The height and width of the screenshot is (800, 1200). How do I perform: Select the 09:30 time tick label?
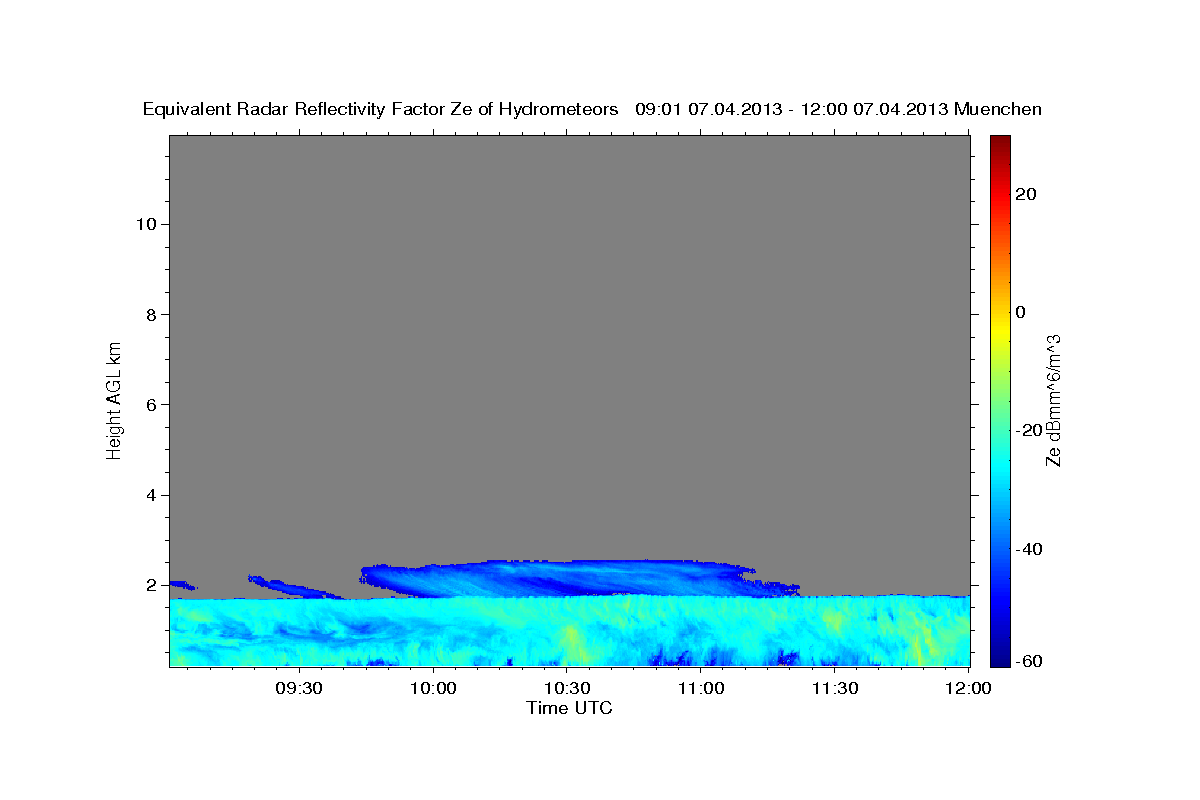[299, 688]
